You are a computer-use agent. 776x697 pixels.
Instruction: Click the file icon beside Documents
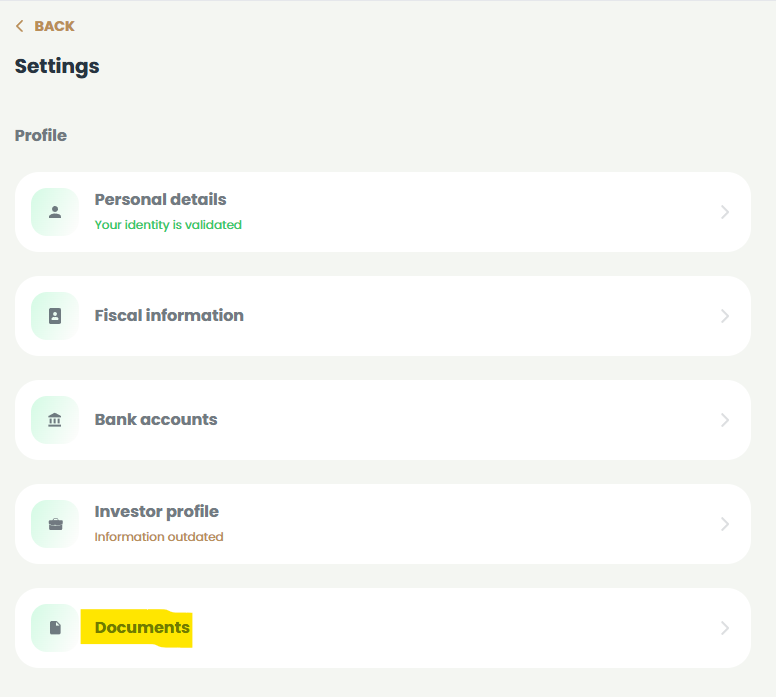[x=55, y=628]
